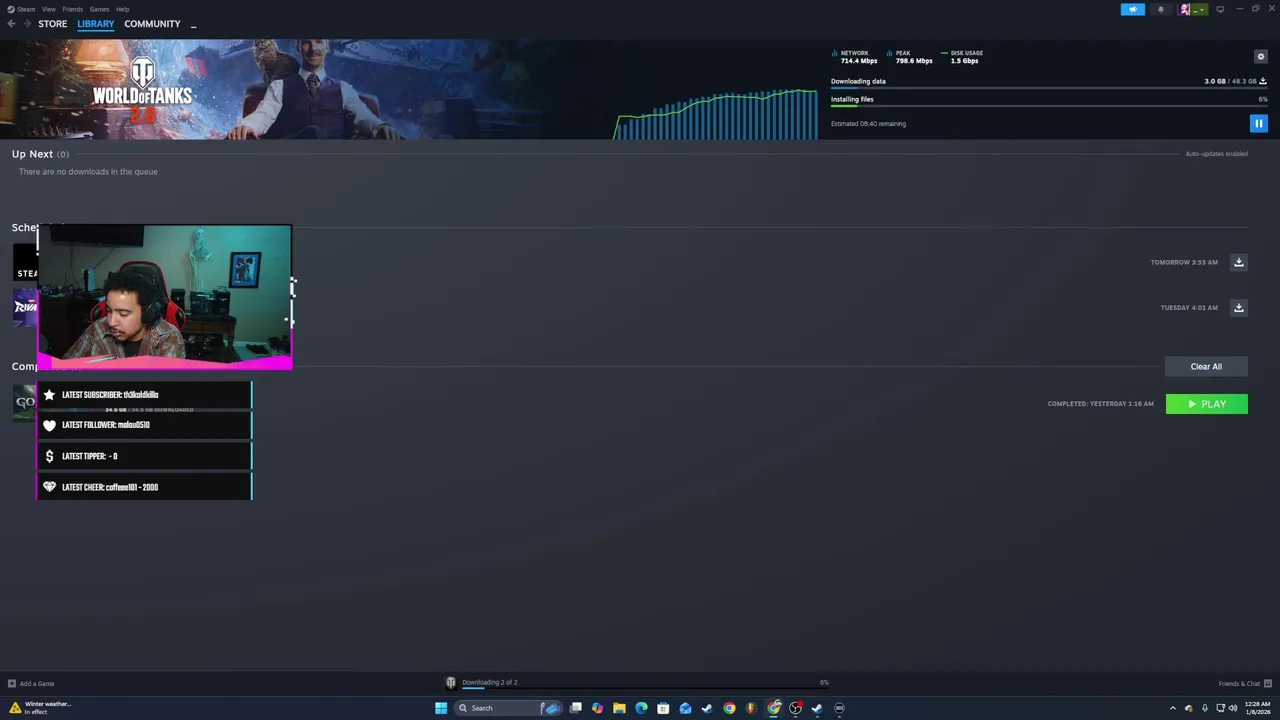Screen dimensions: 1280x720
Task: Click the Installing files progress bar
Action: (1049, 105)
